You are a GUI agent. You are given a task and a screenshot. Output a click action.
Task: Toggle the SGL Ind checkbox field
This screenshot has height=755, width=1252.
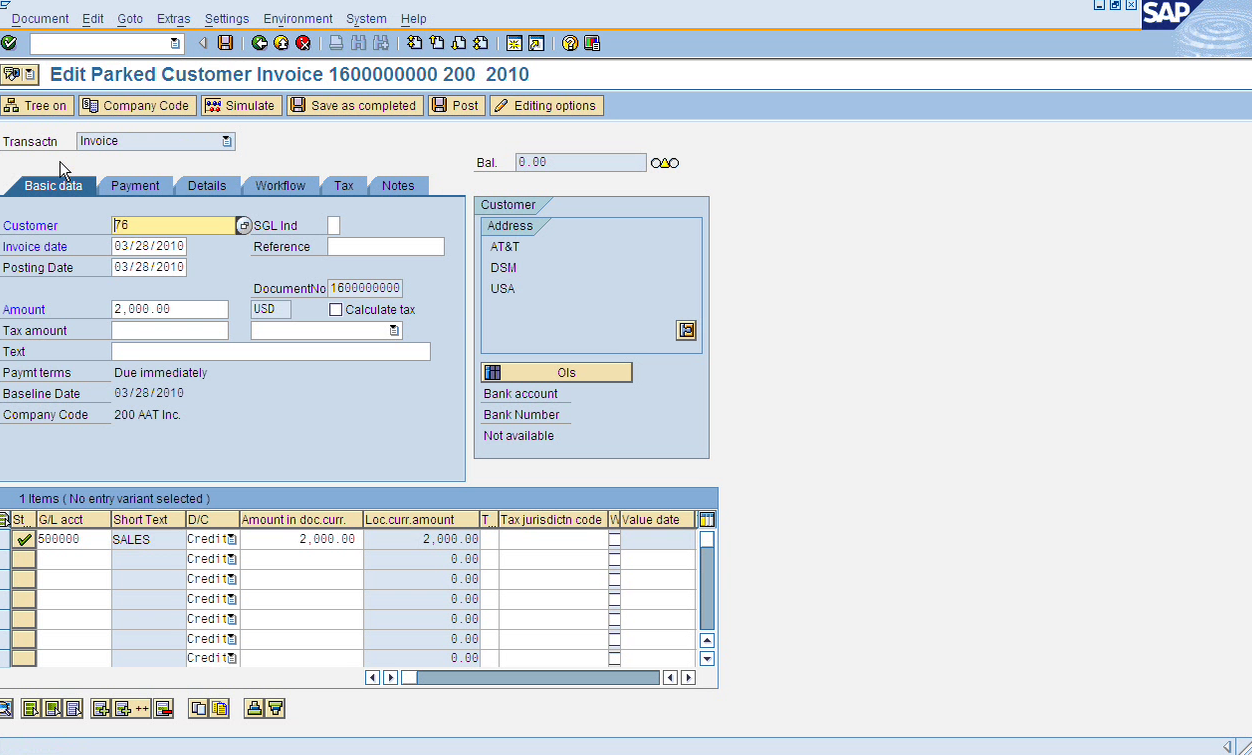pos(334,226)
